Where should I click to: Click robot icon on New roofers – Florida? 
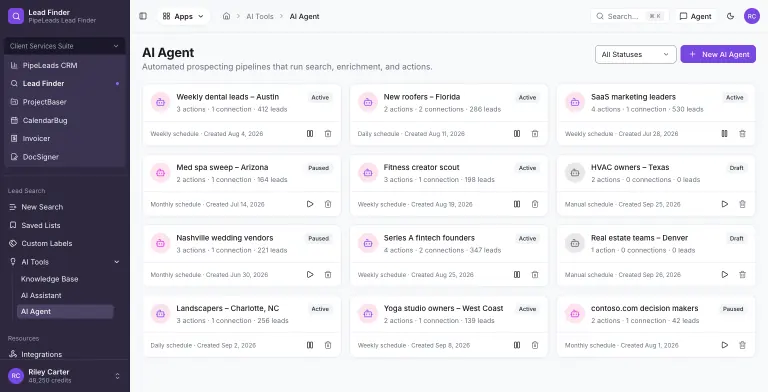(368, 102)
